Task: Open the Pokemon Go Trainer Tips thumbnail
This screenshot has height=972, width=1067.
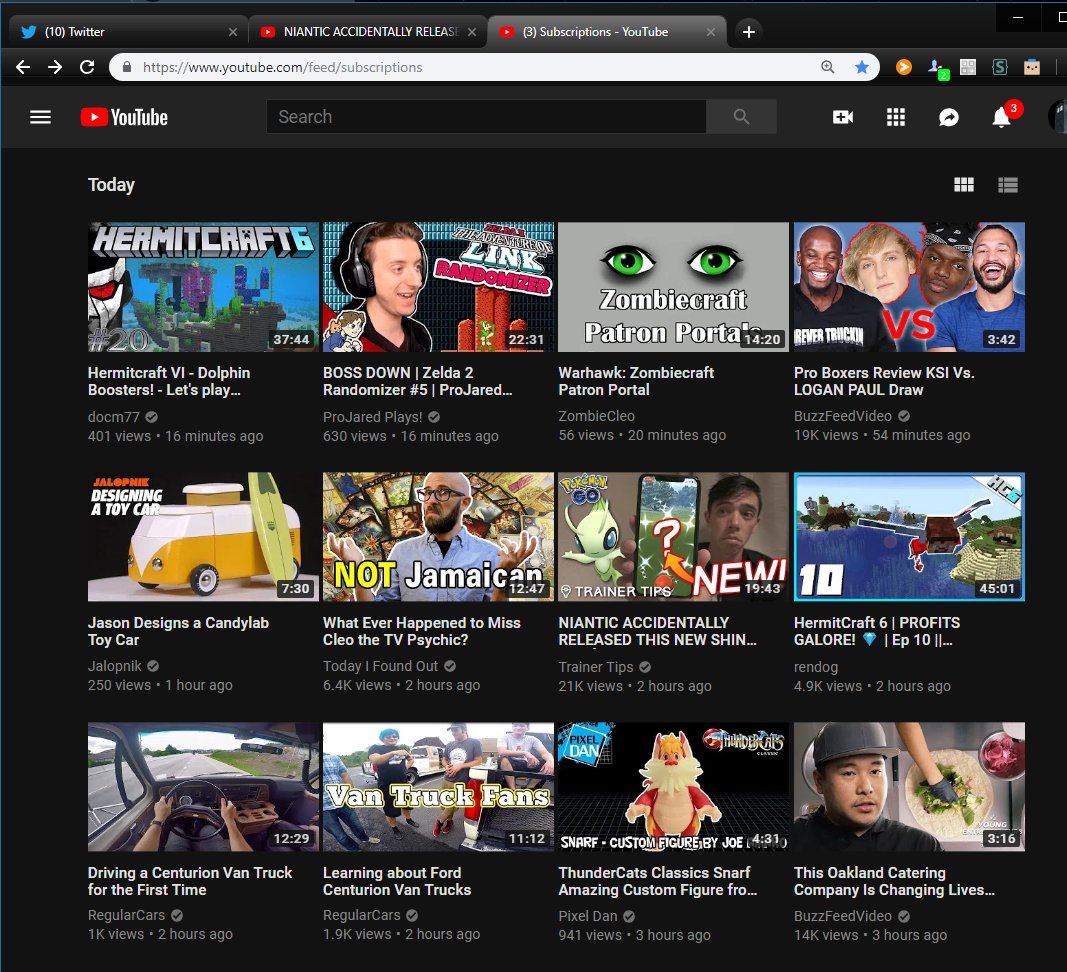Action: click(x=673, y=536)
